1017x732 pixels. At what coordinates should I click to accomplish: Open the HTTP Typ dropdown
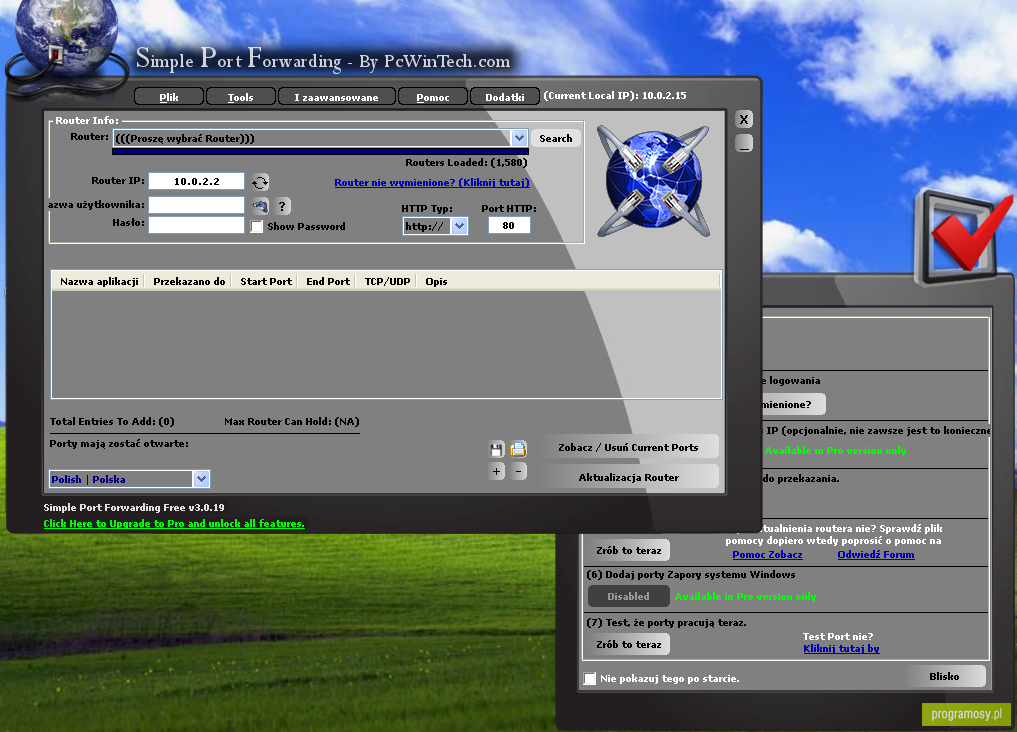pos(459,226)
